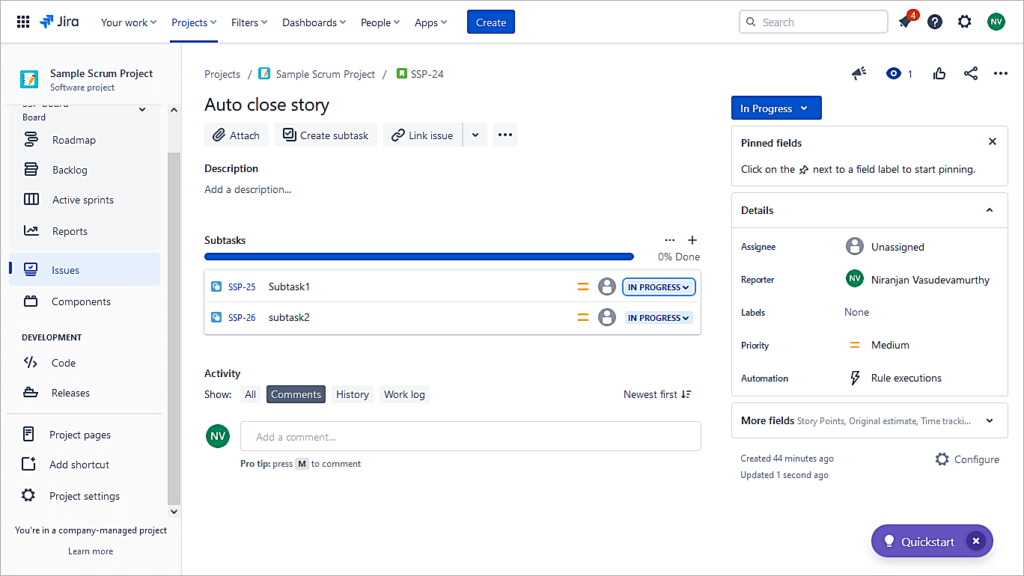Like the issue with thumbs up
The height and width of the screenshot is (576, 1024).
pyautogui.click(x=938, y=73)
